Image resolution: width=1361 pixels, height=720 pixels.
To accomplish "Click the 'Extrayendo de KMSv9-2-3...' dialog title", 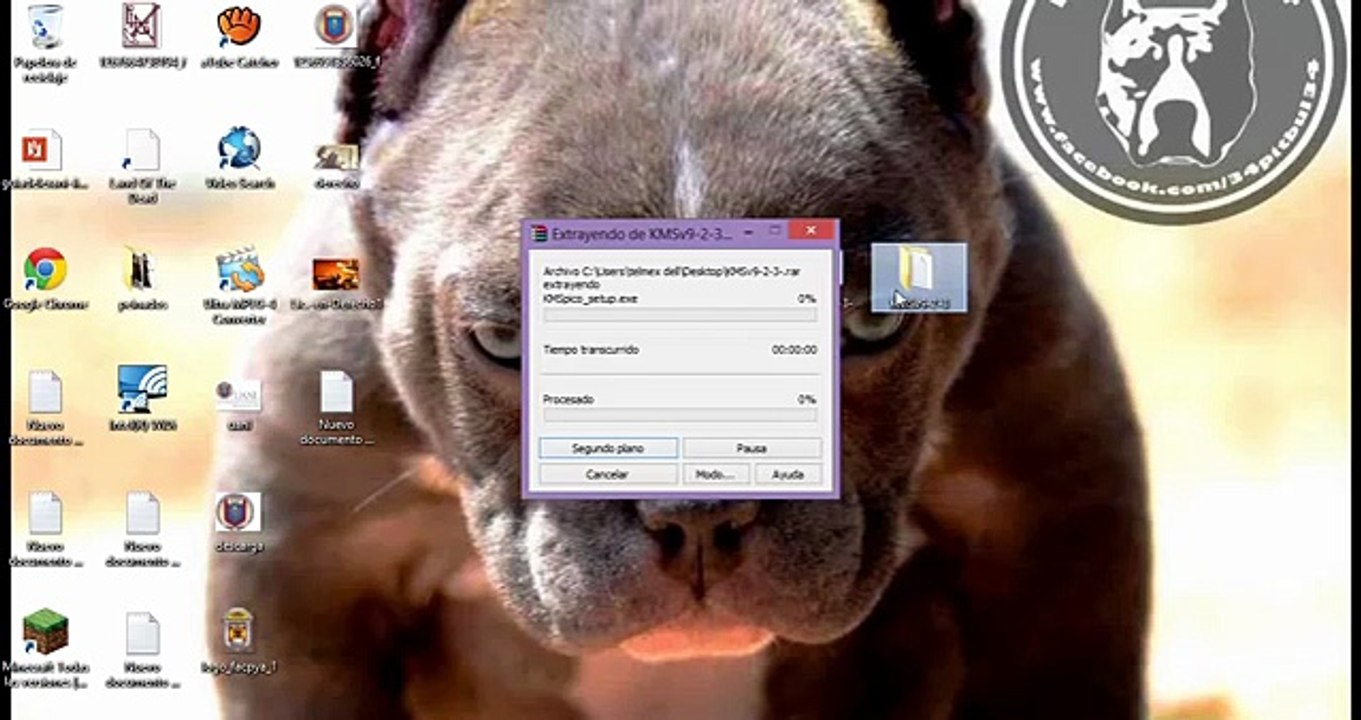I will pos(643,234).
